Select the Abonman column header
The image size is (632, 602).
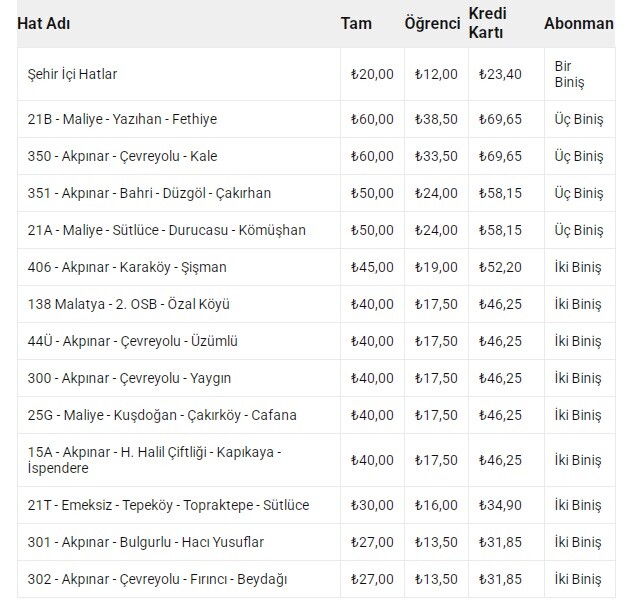[x=579, y=23]
